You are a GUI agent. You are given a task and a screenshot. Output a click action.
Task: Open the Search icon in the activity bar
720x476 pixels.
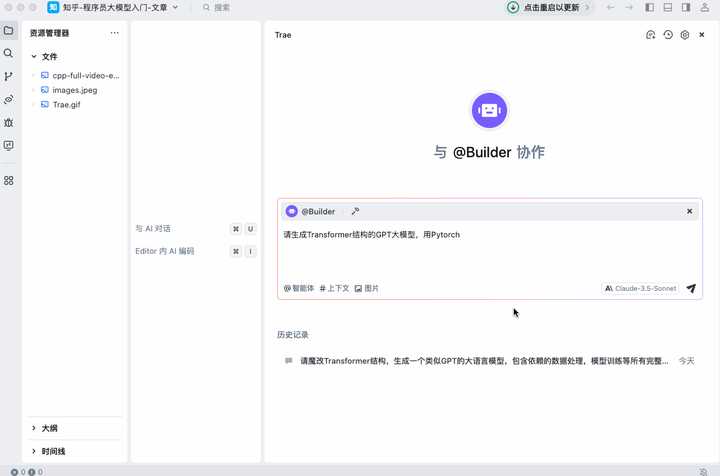pyautogui.click(x=8, y=53)
